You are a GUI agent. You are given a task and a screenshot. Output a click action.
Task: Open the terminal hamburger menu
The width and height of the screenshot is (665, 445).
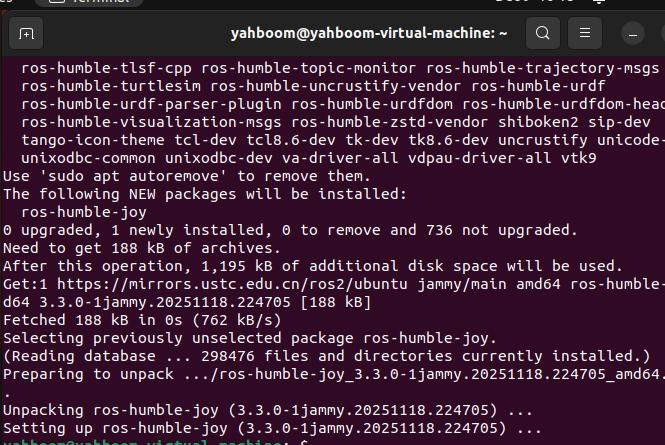click(x=585, y=33)
